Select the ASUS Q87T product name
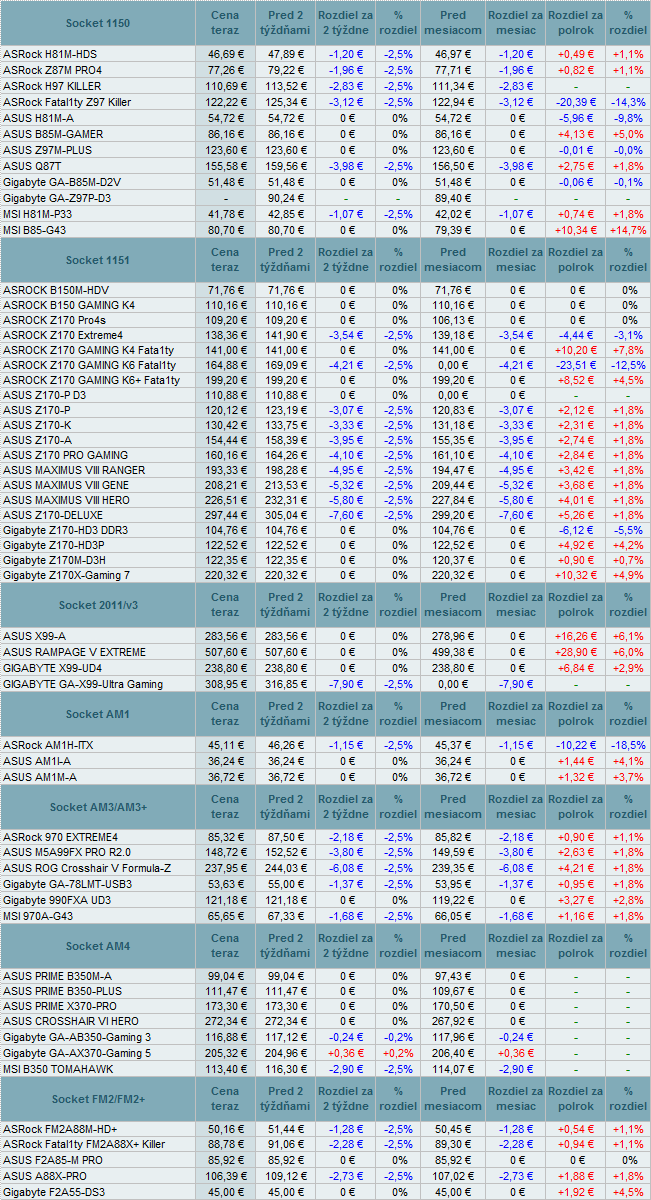The height and width of the screenshot is (1200, 651). point(32,166)
